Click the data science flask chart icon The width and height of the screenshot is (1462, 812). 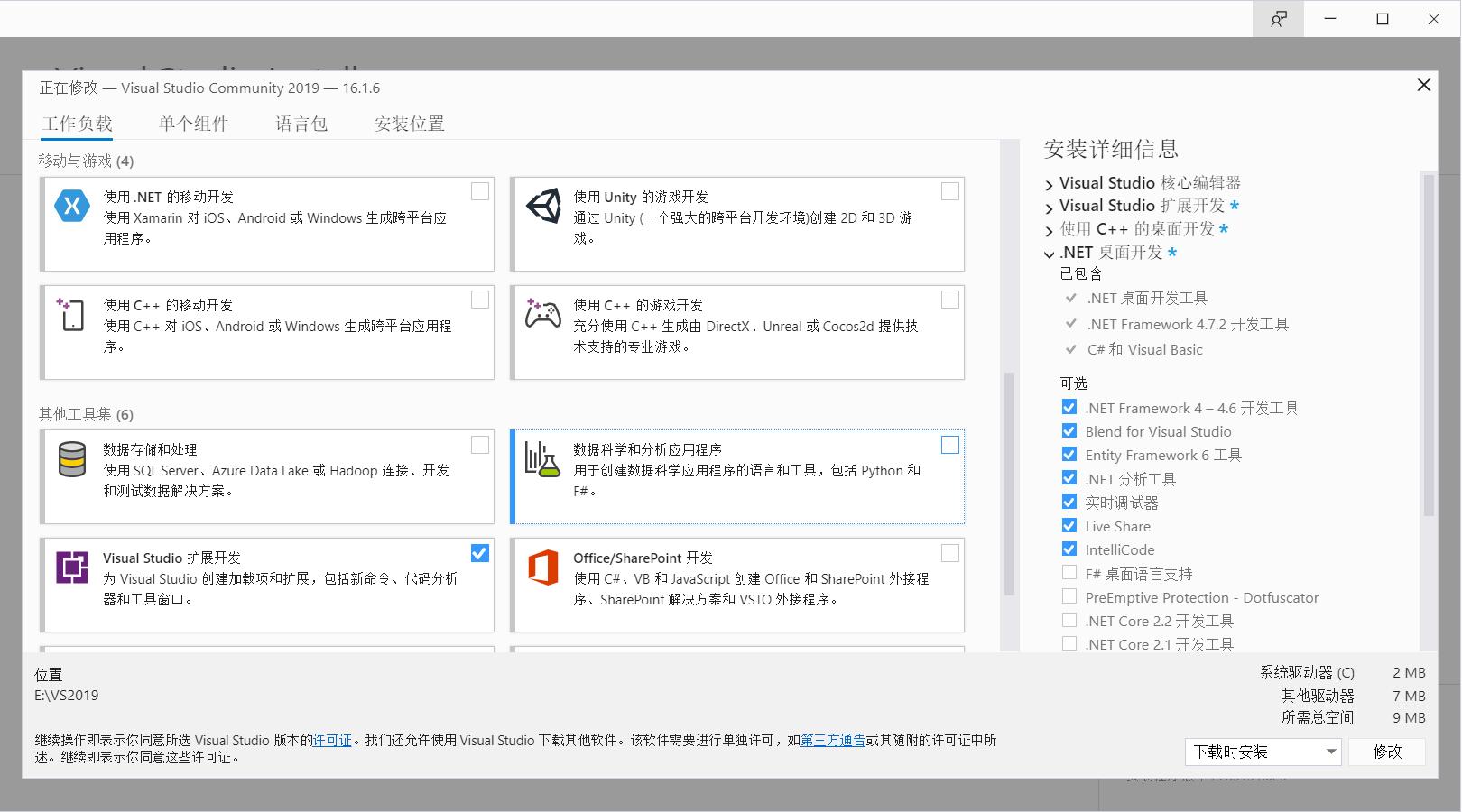[542, 459]
